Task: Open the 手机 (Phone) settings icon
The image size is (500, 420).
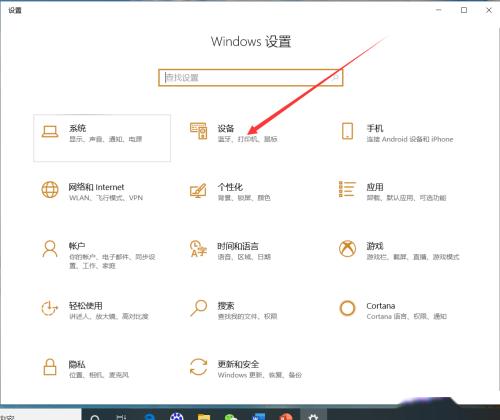Action: point(347,131)
